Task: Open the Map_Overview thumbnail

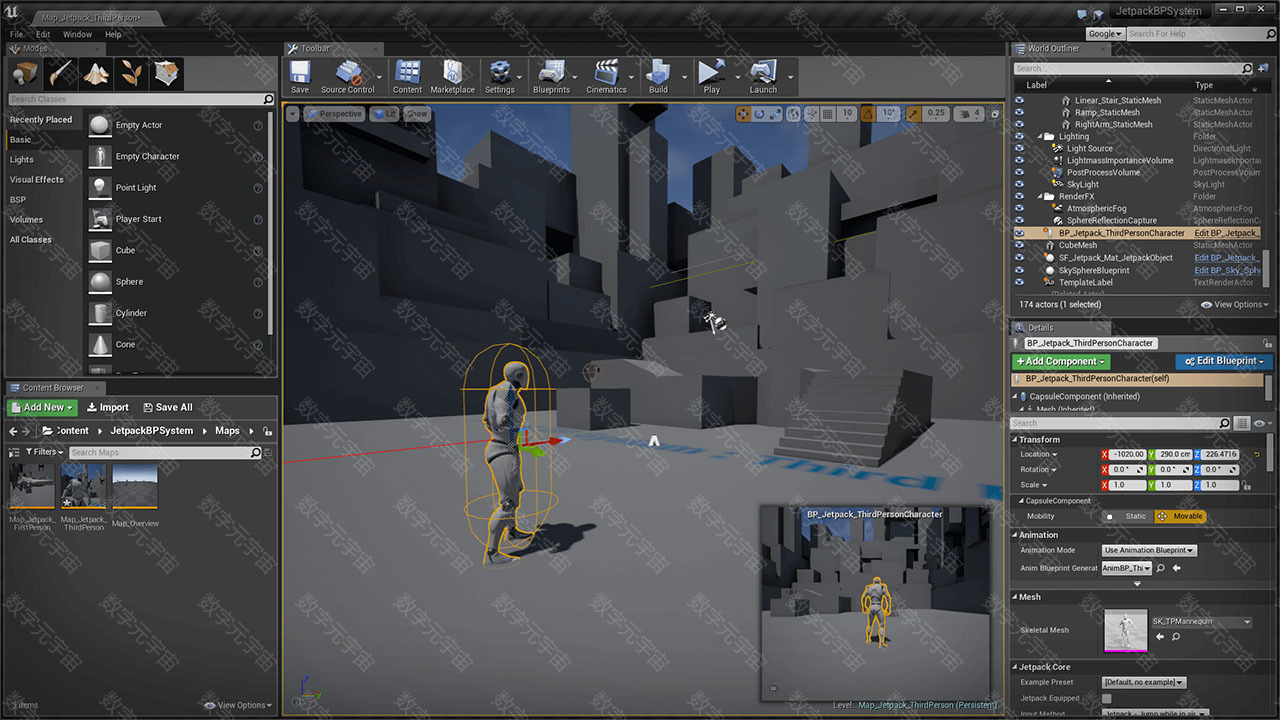Action: (135, 487)
